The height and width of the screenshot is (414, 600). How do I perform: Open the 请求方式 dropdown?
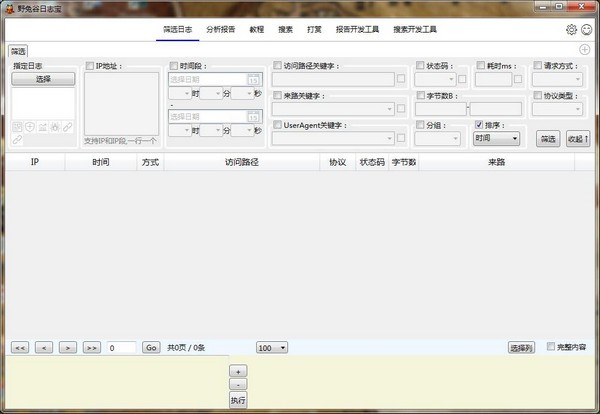pos(558,79)
